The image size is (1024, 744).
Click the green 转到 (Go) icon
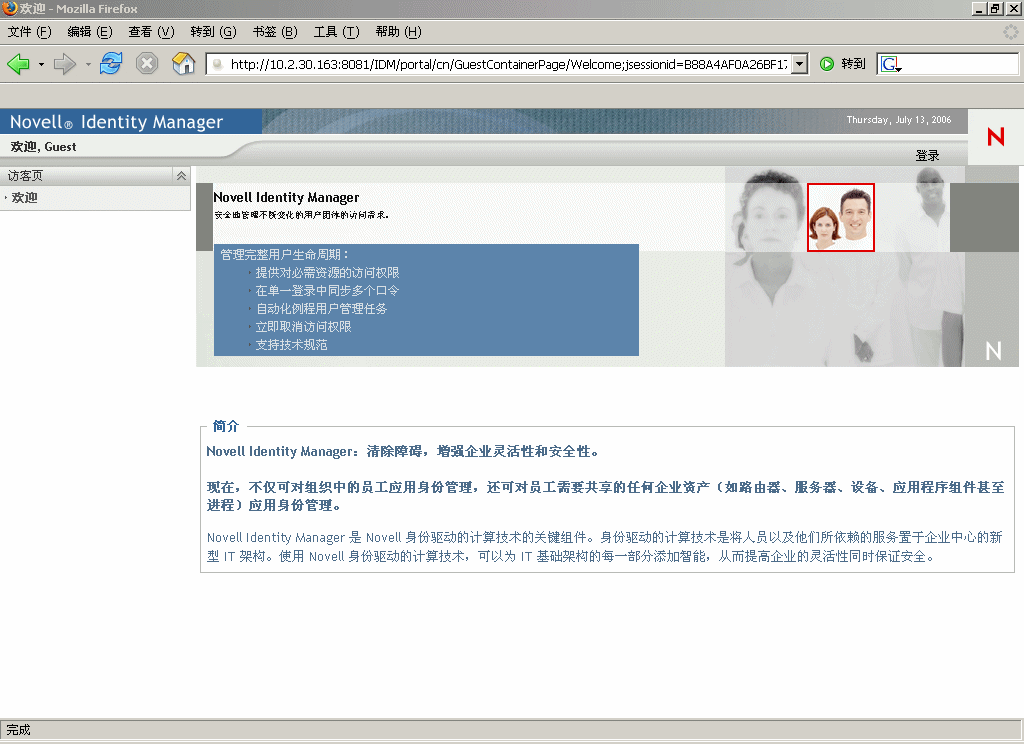(x=827, y=63)
